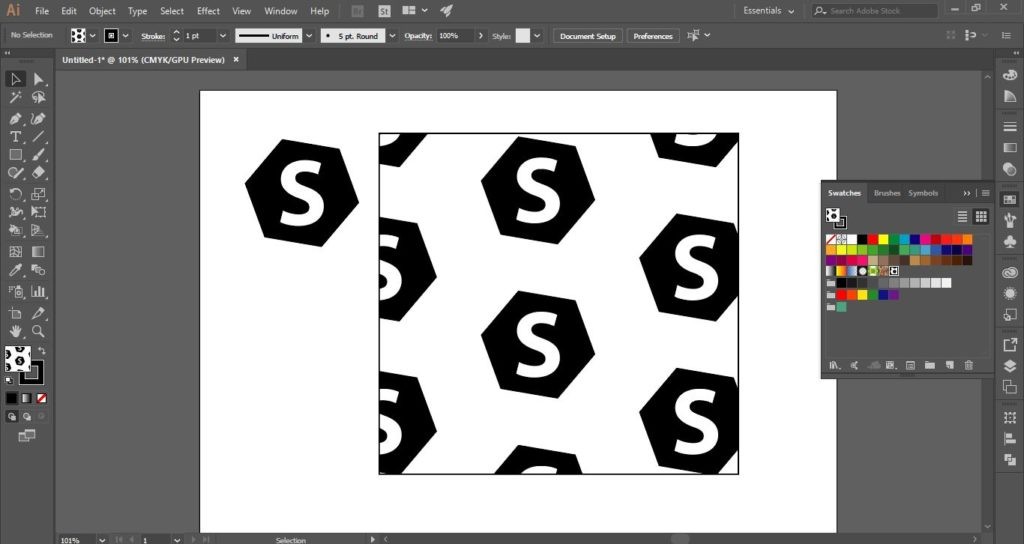Image resolution: width=1024 pixels, height=544 pixels.
Task: Open the Swatch Libraries menu button
Action: click(x=834, y=366)
